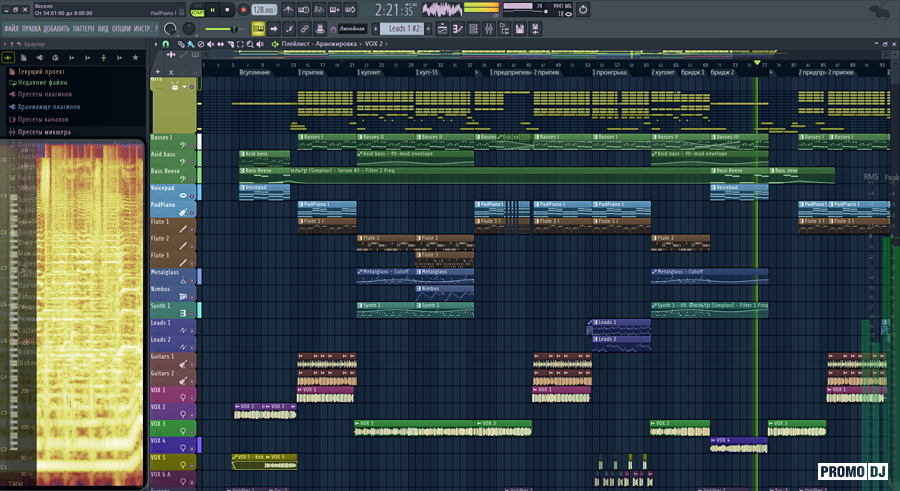The height and width of the screenshot is (491, 900).
Task: Open the ПАТТЕРН menu
Action: click(83, 29)
